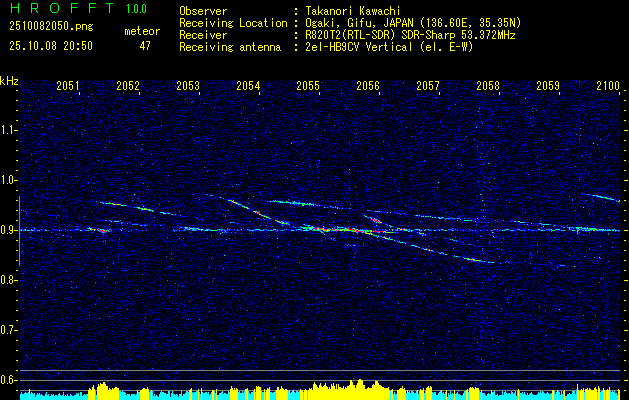Click the date stamp 25.10.08 20:50

coord(51,46)
